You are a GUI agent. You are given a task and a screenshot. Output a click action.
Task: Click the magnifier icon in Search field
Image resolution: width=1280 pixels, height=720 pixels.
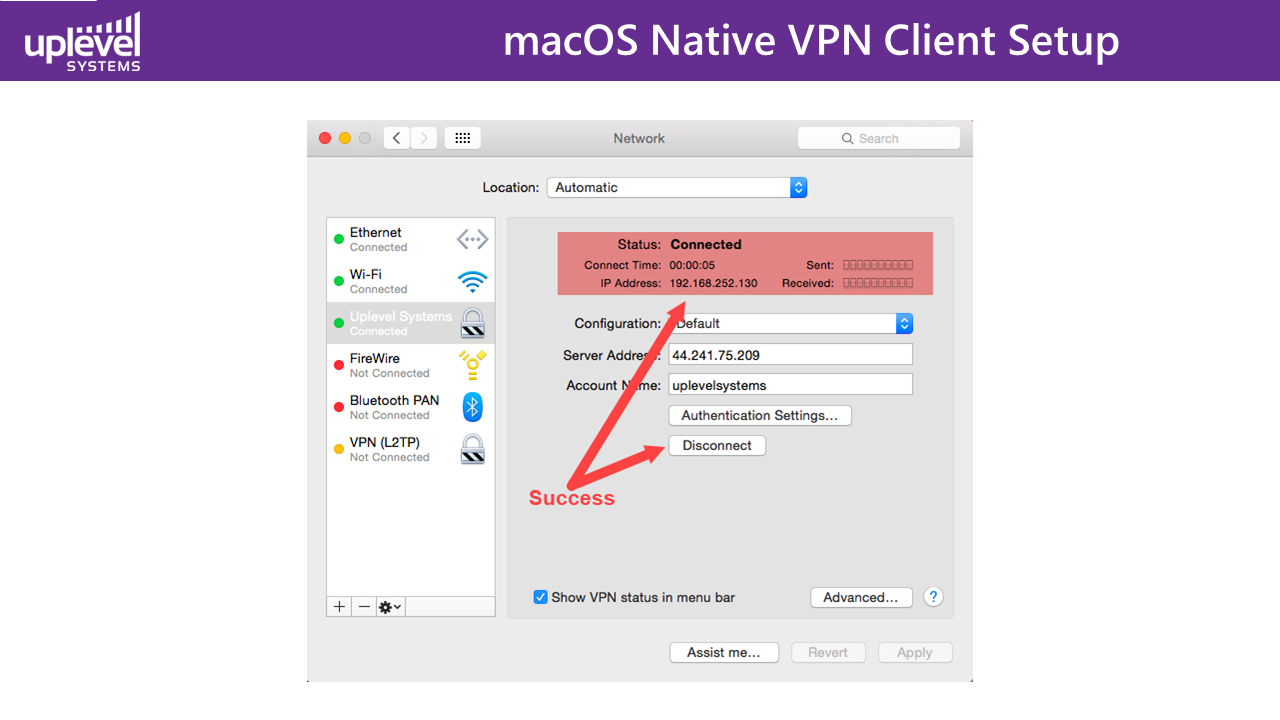coord(848,139)
